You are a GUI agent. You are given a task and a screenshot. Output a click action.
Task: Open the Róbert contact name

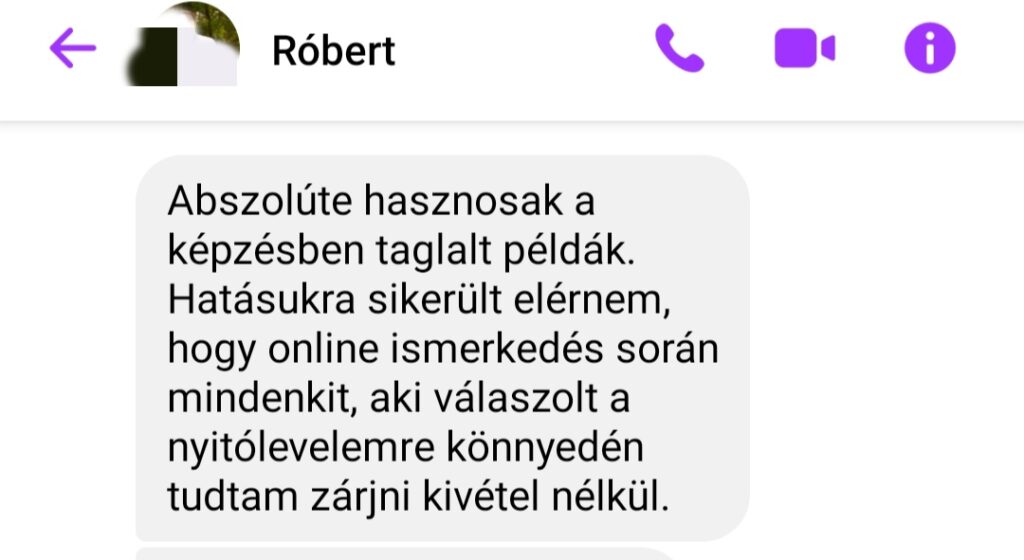(x=334, y=51)
